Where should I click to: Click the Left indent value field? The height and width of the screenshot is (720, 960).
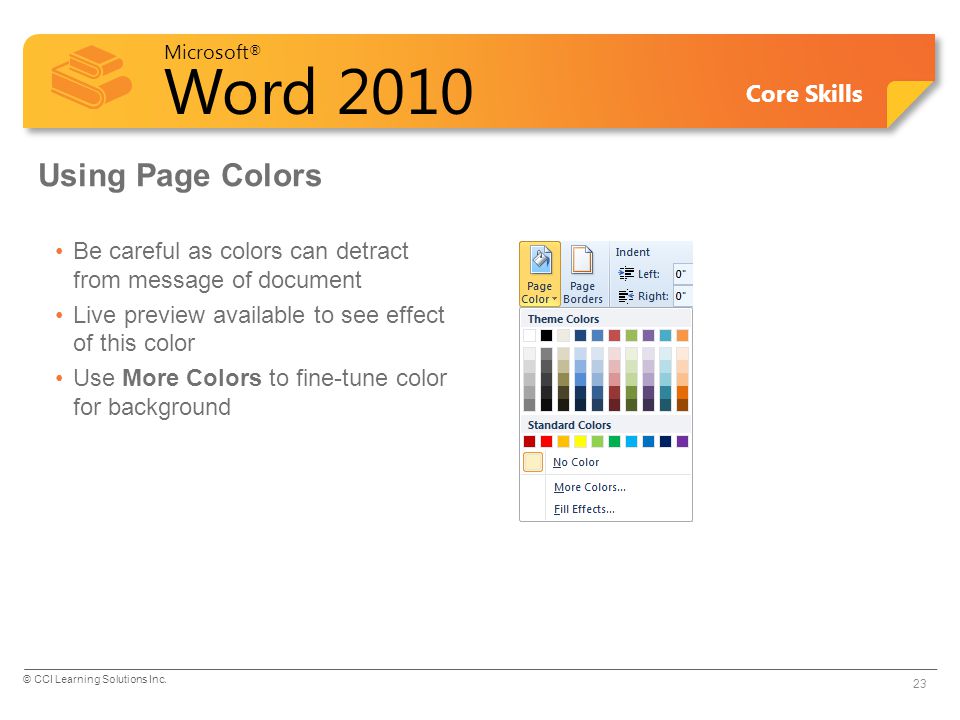[682, 274]
